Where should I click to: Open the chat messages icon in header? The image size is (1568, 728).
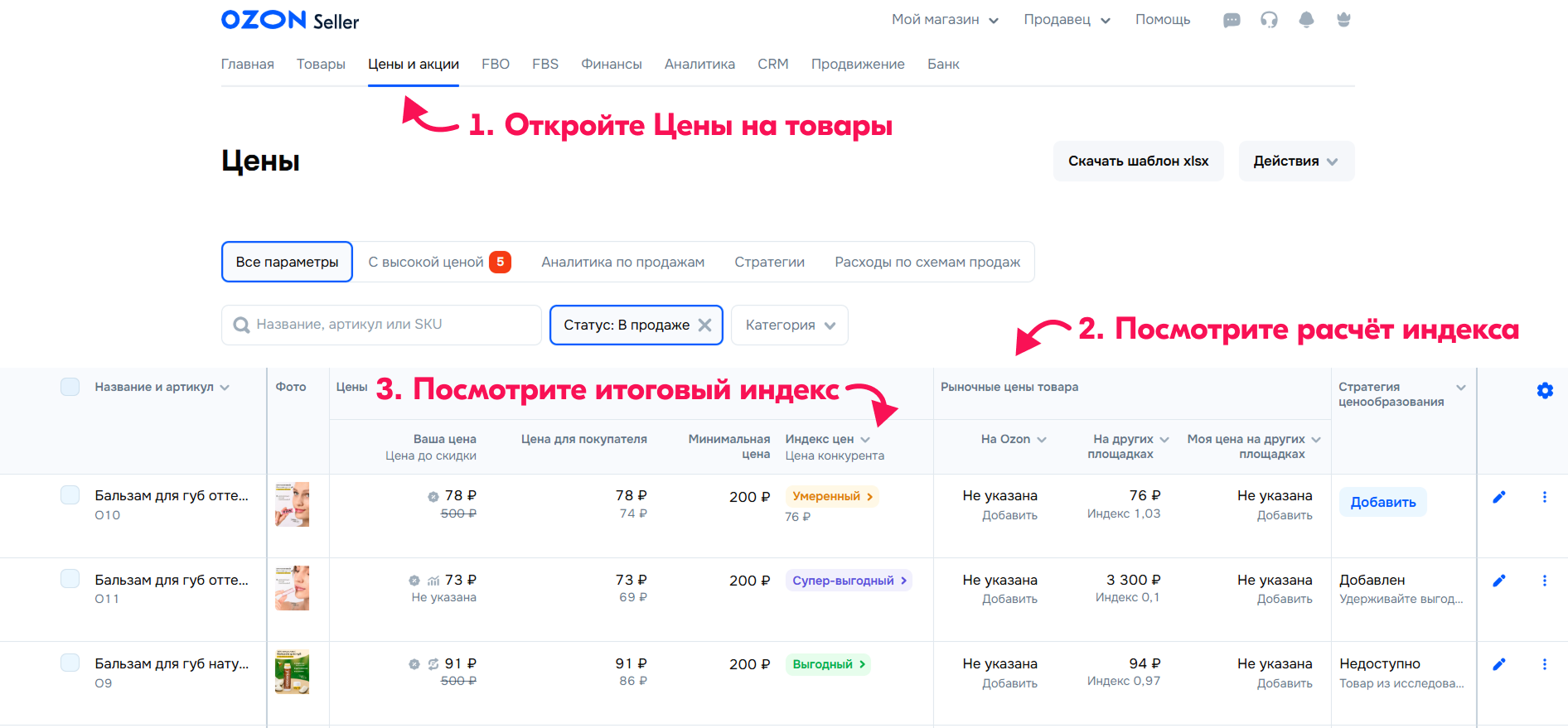pos(1232,20)
